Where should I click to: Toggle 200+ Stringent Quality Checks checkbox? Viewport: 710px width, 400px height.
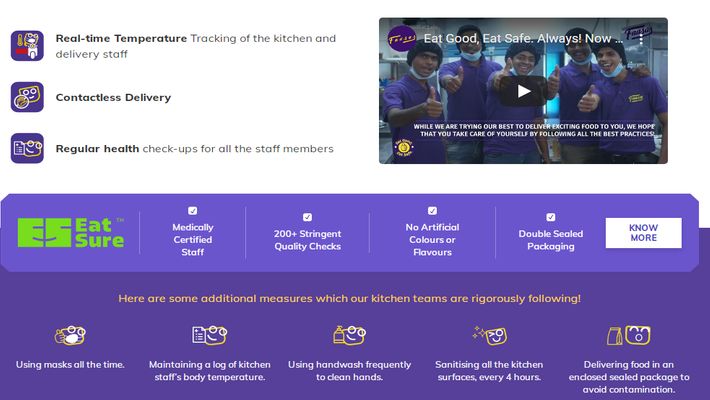click(x=307, y=217)
